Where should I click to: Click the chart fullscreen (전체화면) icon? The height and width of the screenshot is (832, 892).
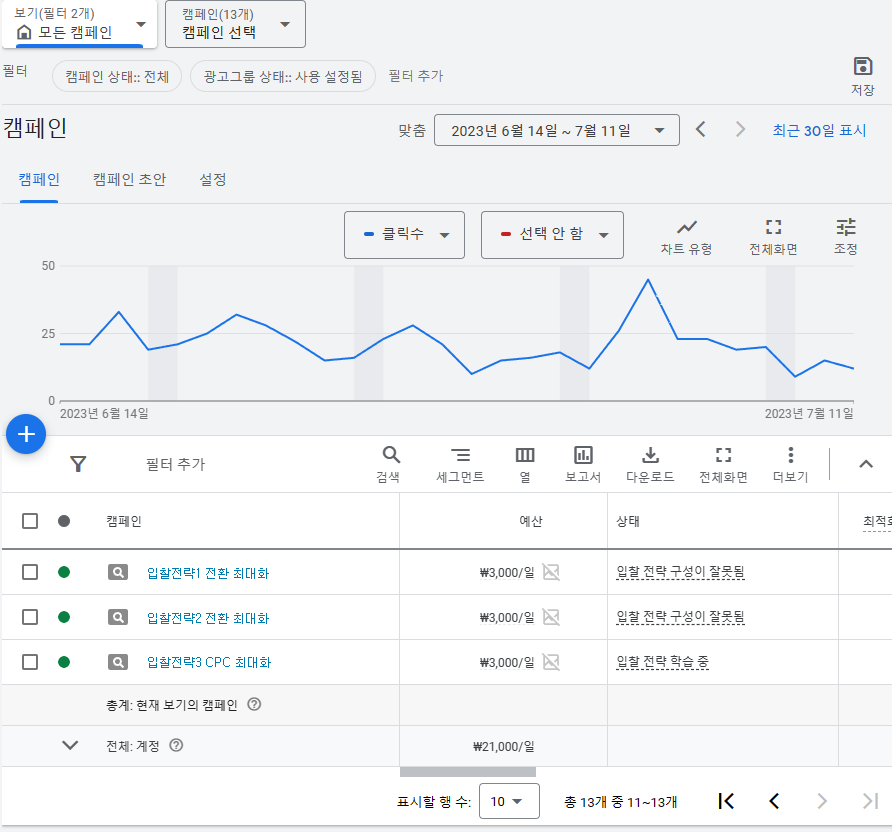[773, 228]
